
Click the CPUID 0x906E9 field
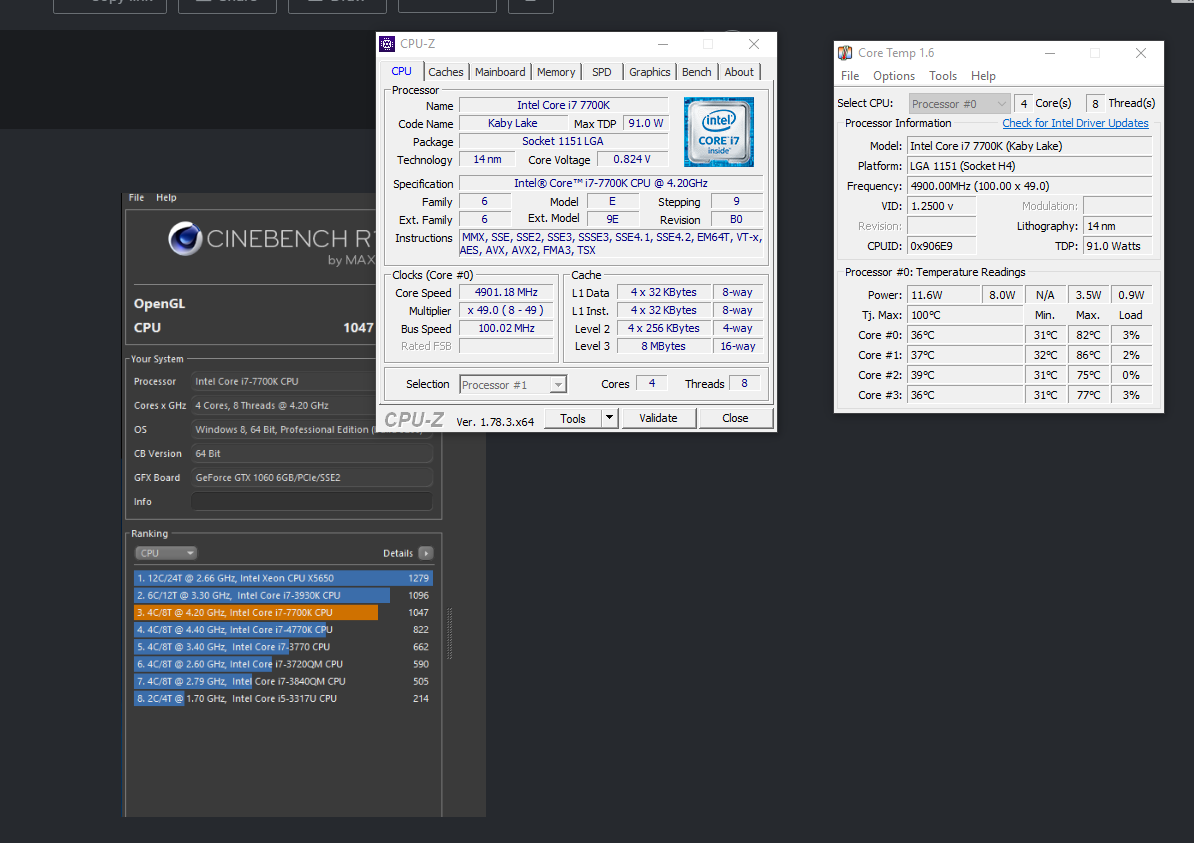tap(942, 246)
